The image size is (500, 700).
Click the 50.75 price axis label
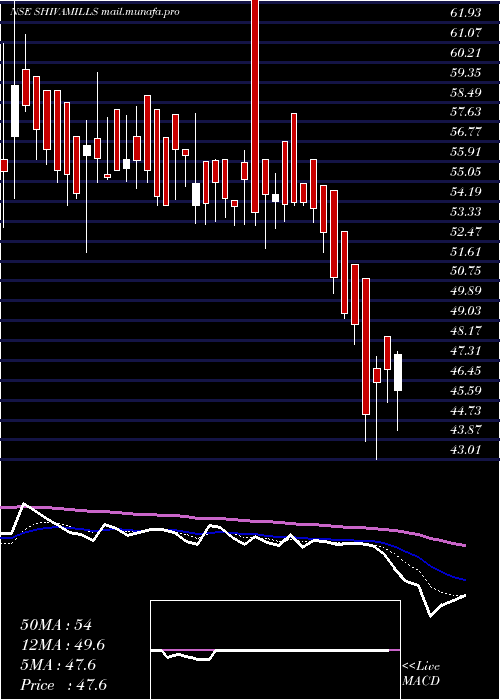pyautogui.click(x=466, y=271)
